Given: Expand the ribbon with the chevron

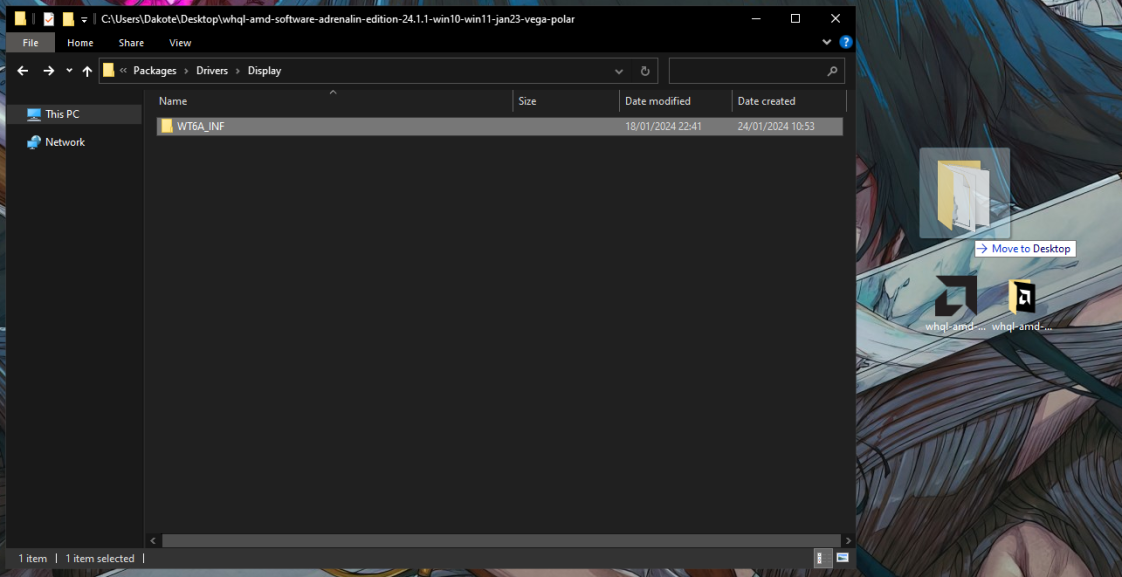Looking at the screenshot, I should 827,43.
